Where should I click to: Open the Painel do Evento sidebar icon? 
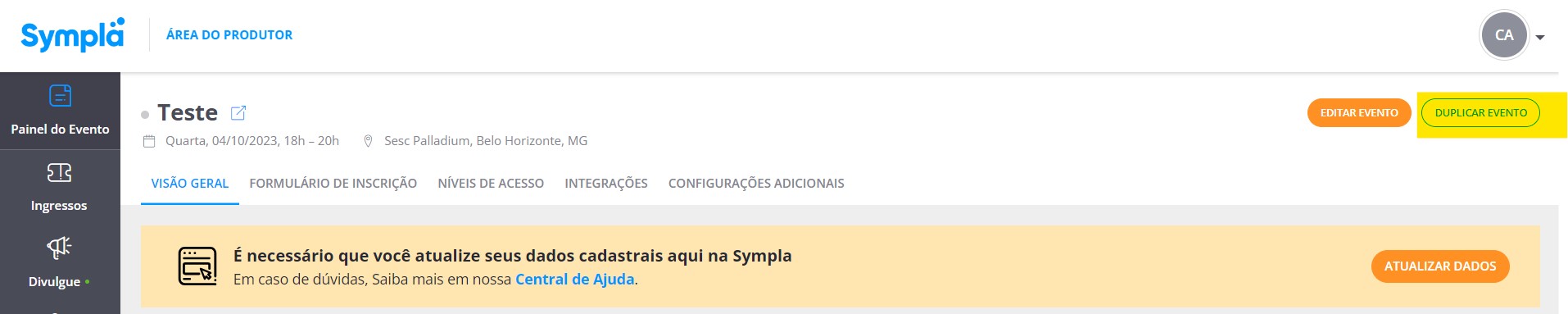coord(60,96)
